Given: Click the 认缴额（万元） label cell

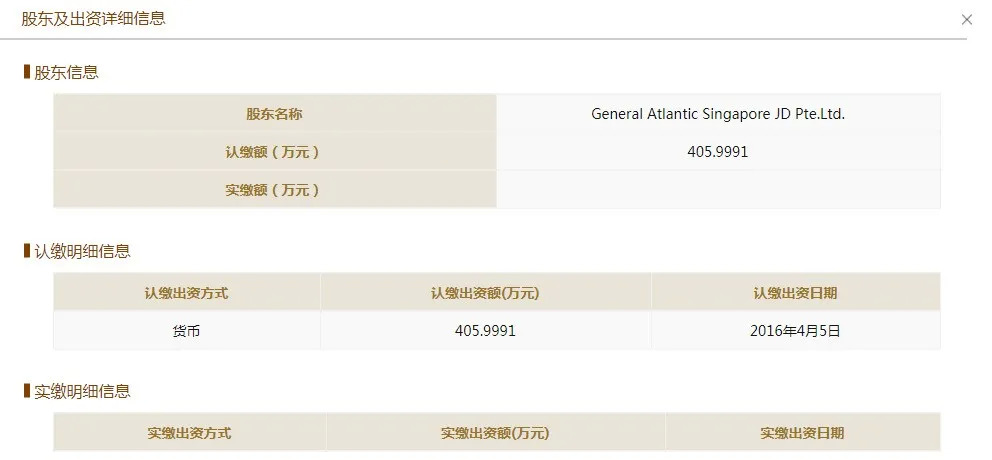Looking at the screenshot, I should coord(274,152).
